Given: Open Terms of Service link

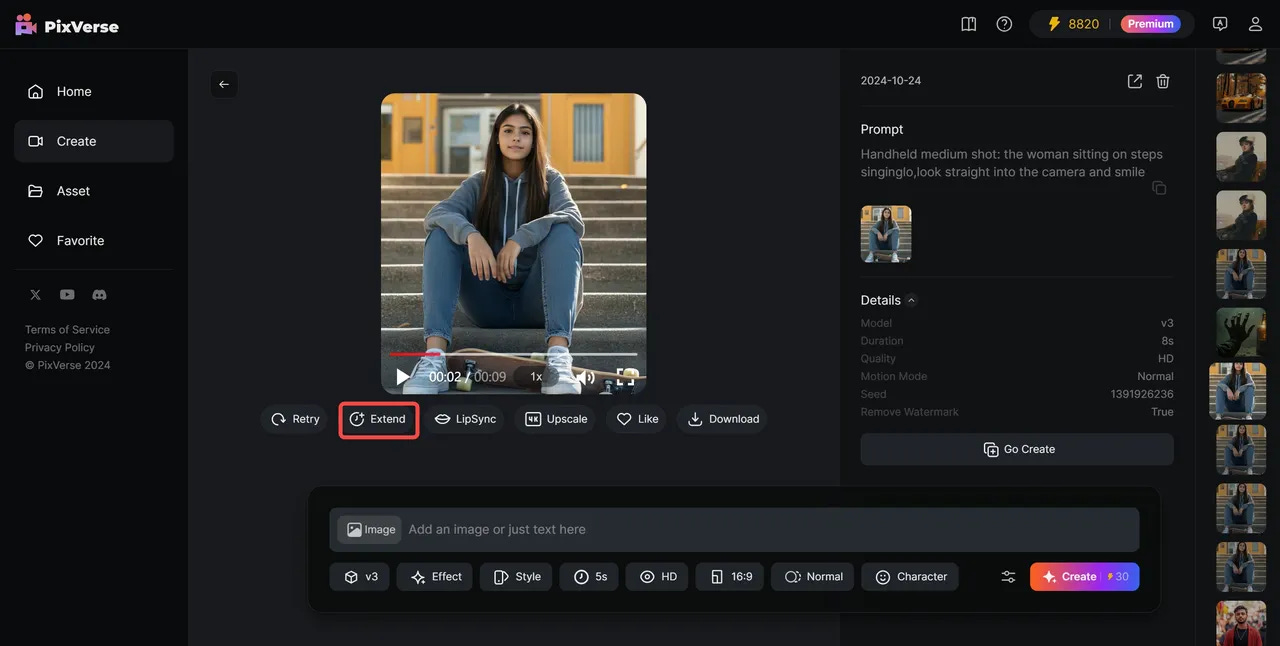Looking at the screenshot, I should point(67,329).
